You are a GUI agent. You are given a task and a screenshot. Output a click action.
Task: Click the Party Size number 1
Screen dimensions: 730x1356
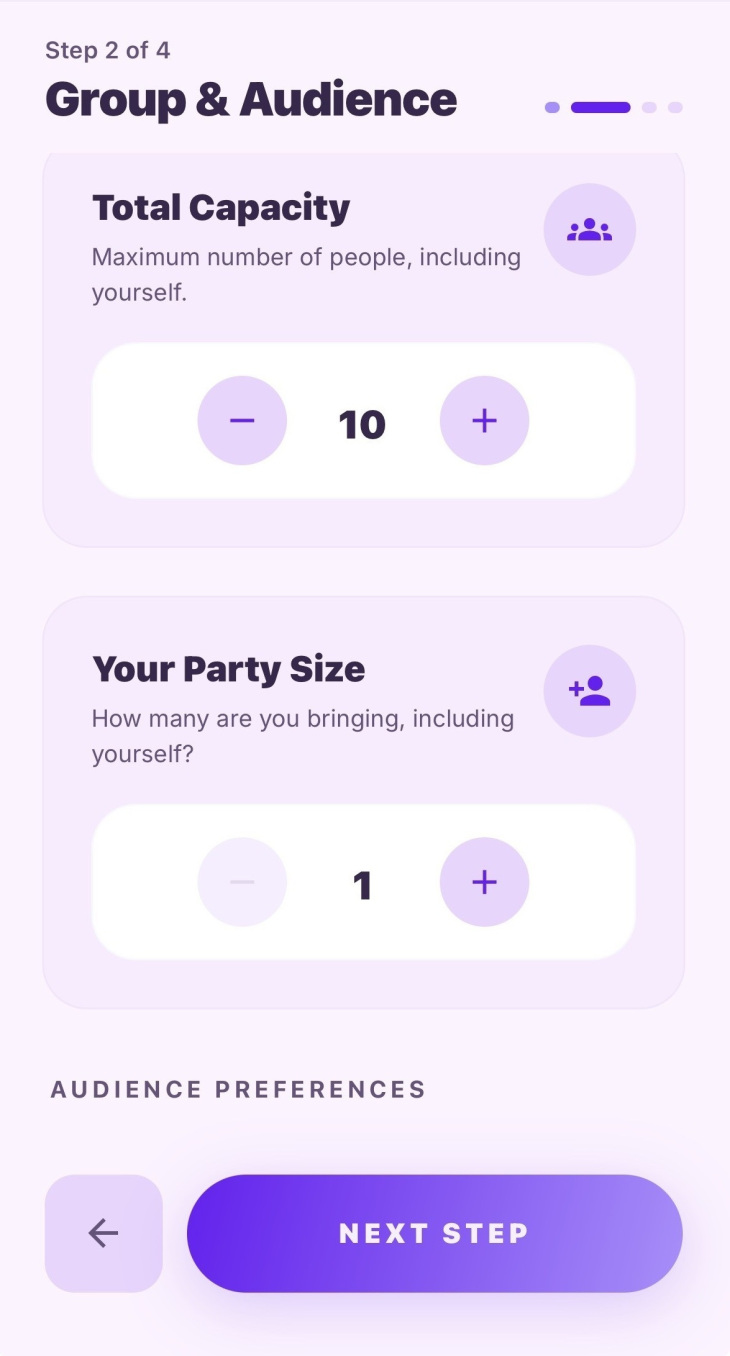(x=362, y=885)
